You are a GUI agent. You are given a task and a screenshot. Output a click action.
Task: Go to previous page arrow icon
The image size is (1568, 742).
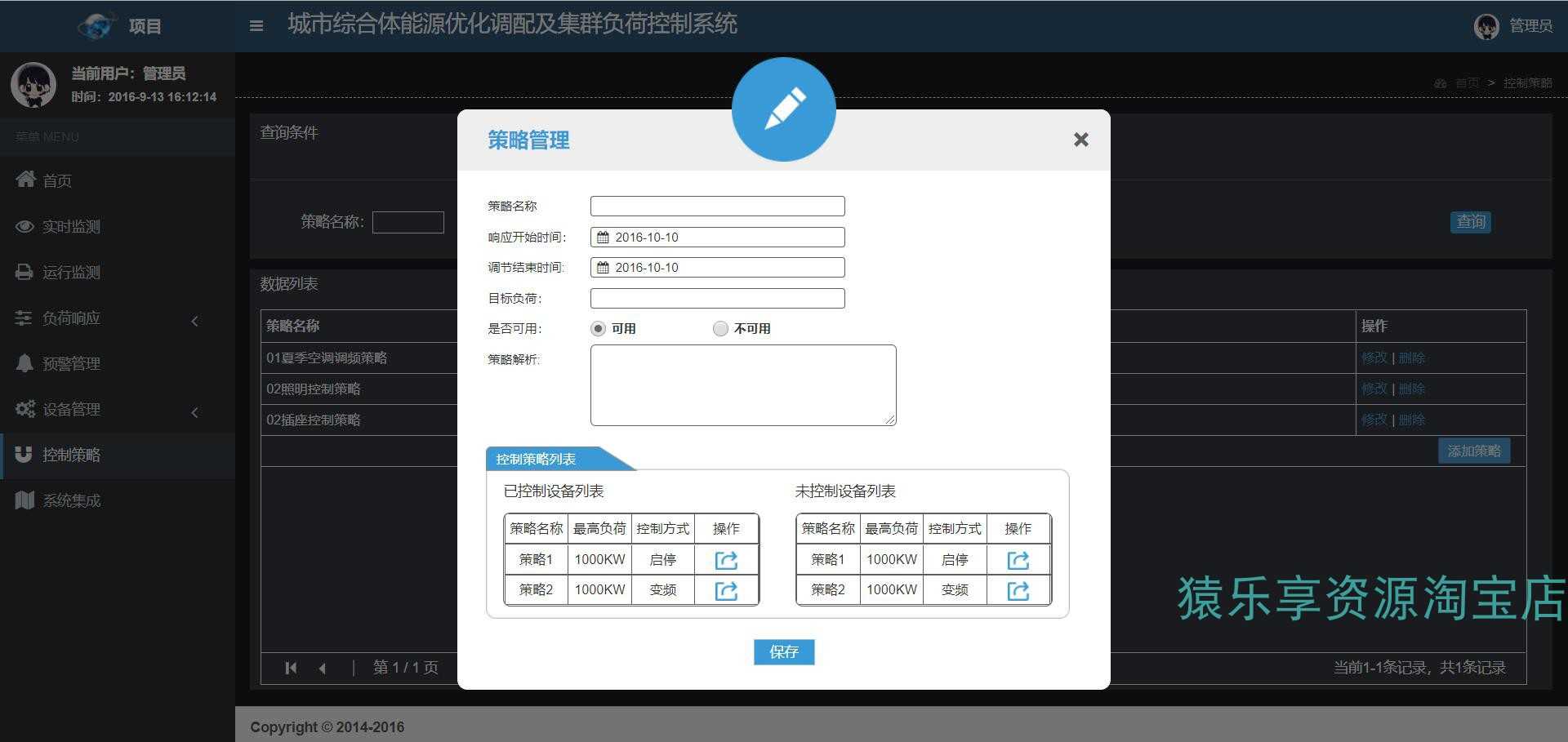pos(323,668)
